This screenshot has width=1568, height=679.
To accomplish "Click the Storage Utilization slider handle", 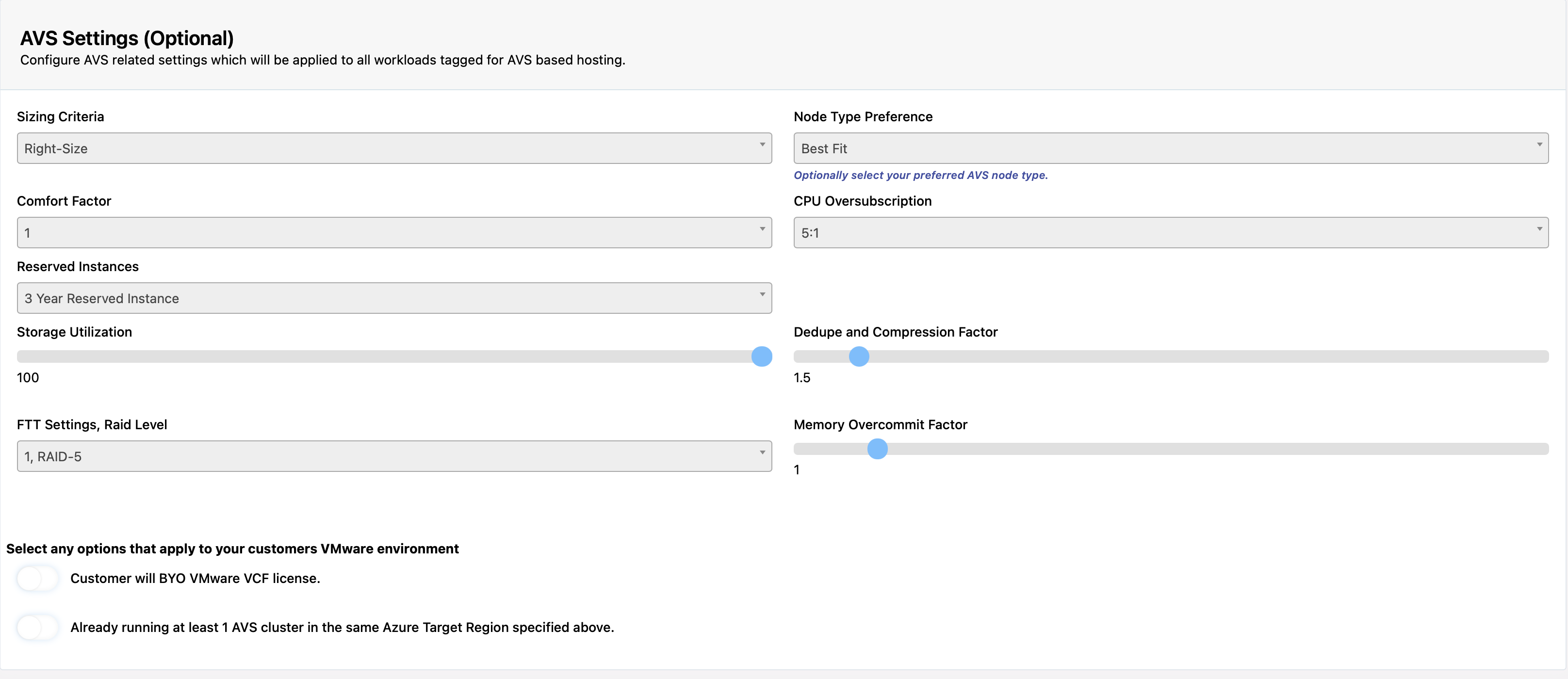I will point(762,356).
